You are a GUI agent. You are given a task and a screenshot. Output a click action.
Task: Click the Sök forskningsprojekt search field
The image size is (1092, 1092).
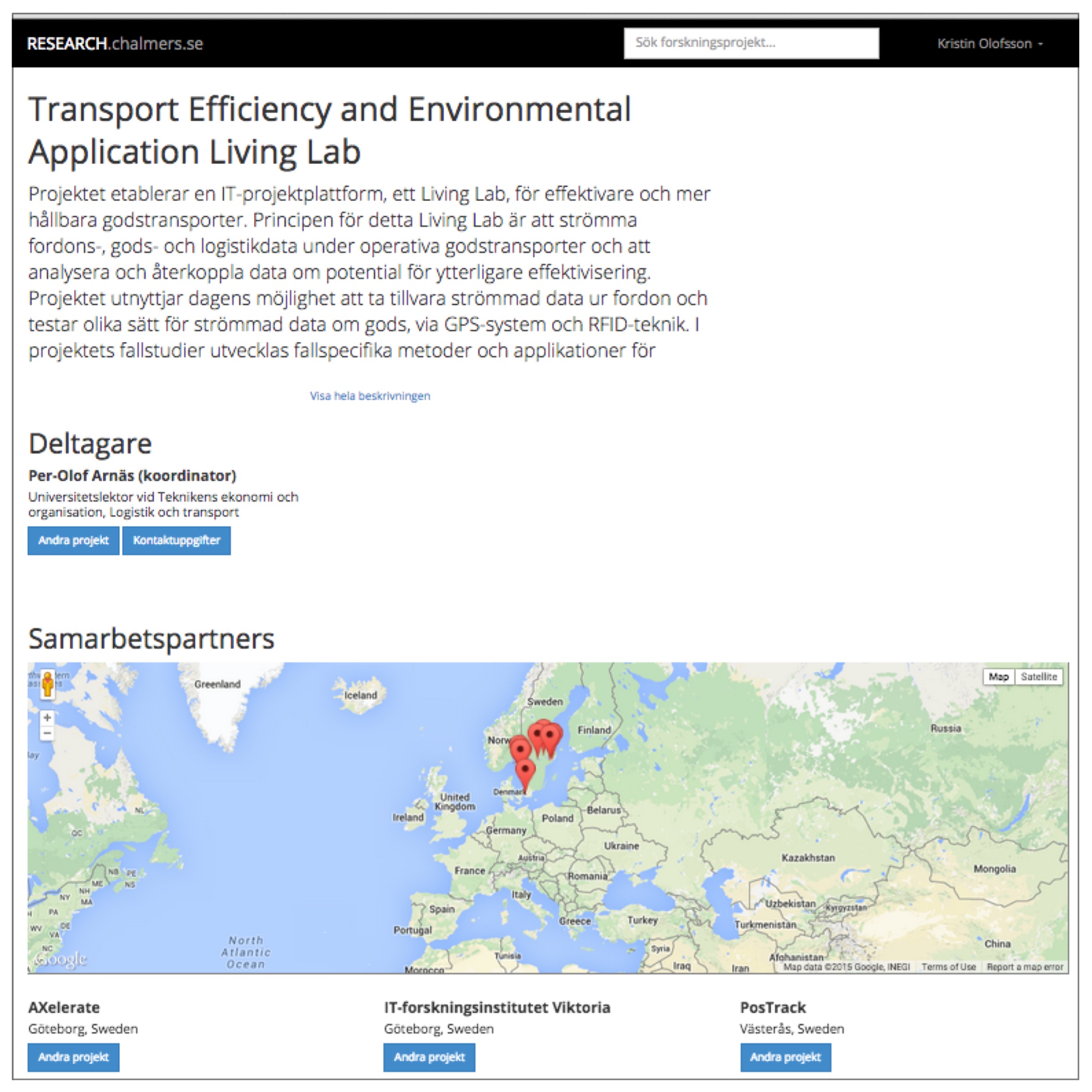click(x=751, y=43)
